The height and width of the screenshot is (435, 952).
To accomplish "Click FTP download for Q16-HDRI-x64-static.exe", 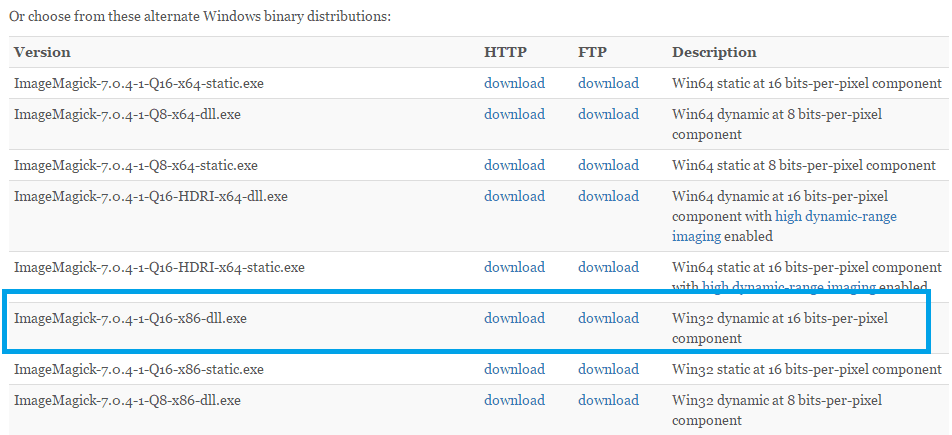I will coord(608,267).
